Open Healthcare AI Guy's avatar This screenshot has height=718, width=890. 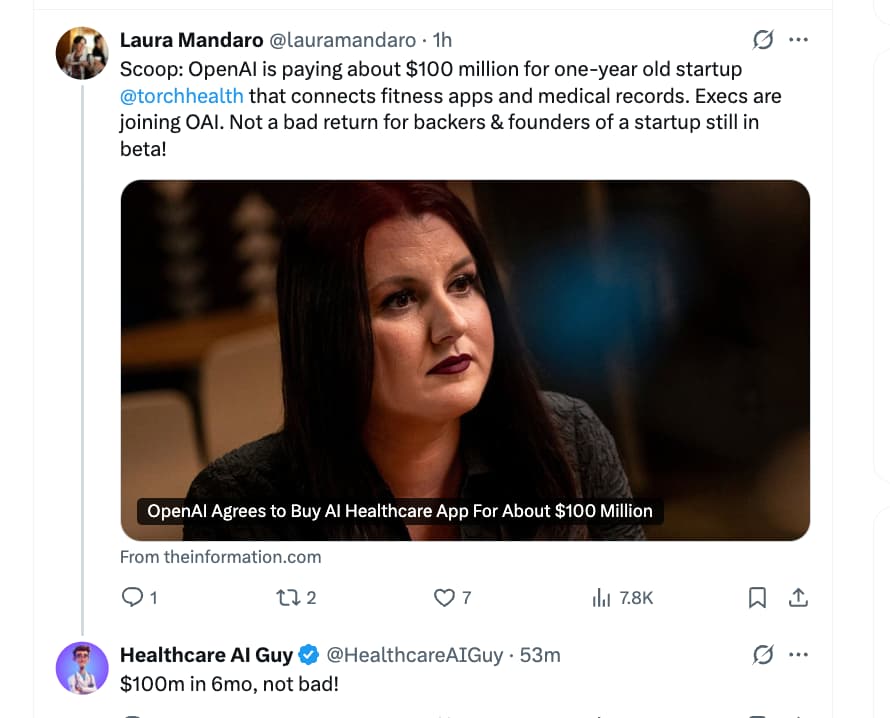[x=82, y=668]
